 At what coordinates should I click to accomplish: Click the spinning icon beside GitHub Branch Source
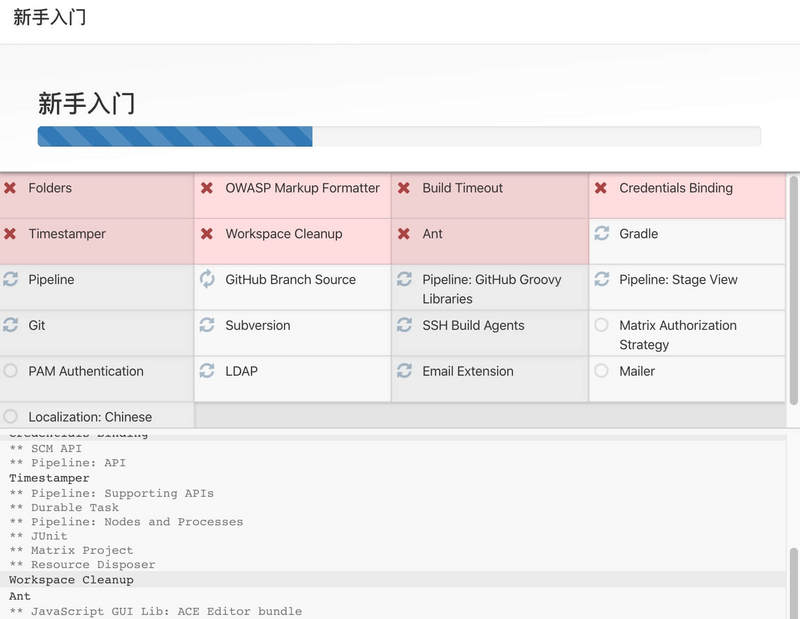pyautogui.click(x=207, y=279)
